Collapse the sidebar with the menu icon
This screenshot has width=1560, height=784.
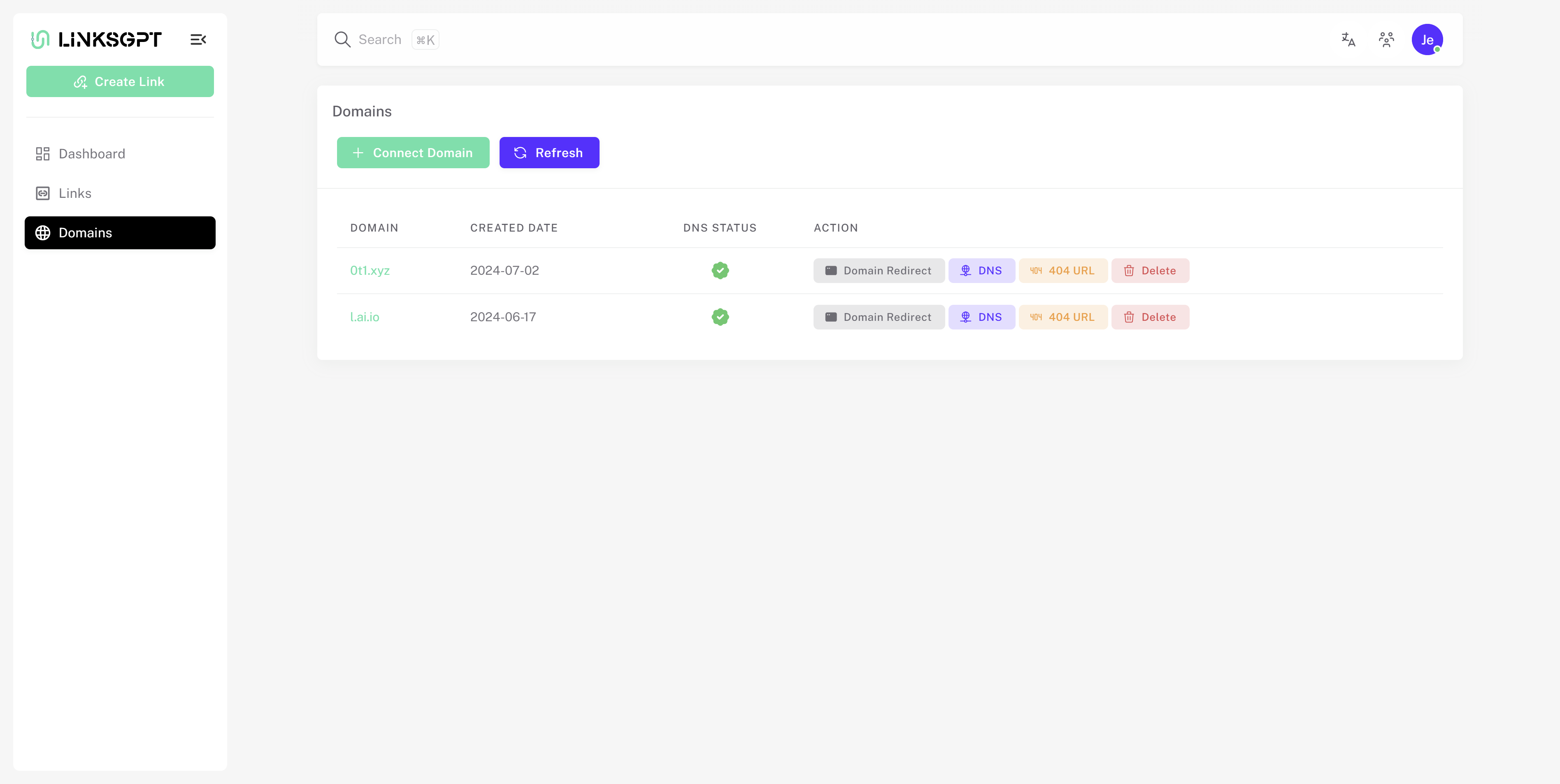(198, 39)
